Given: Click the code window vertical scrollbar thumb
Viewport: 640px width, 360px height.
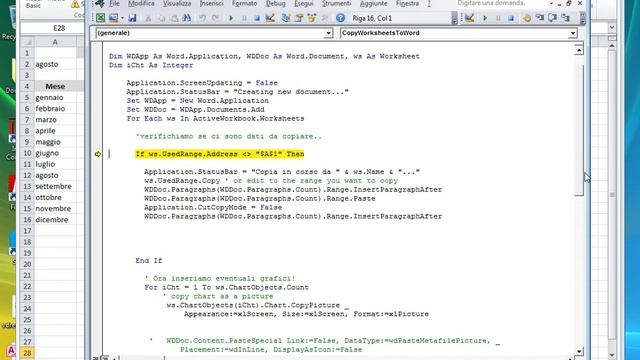Looking at the screenshot, I should click(x=579, y=130).
